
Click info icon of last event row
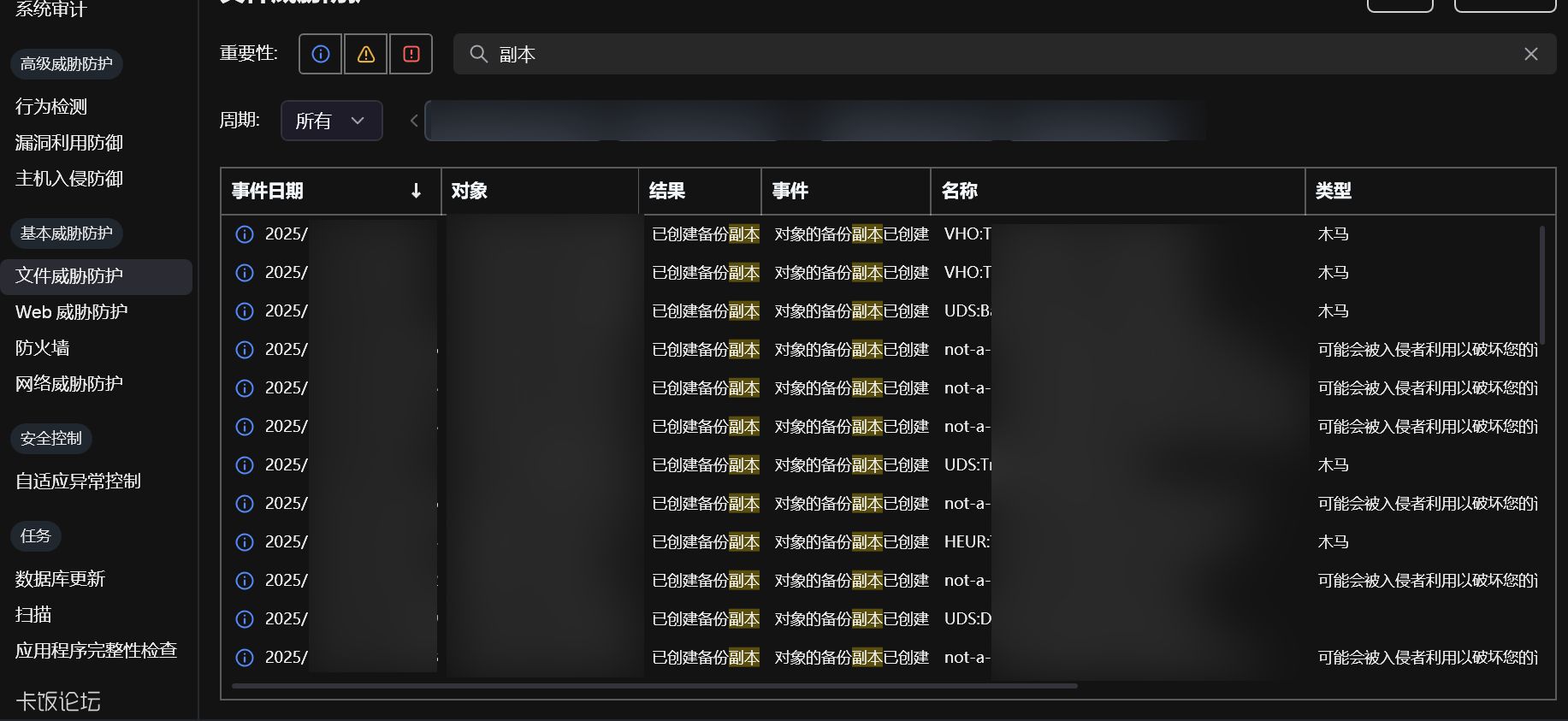[x=245, y=658]
